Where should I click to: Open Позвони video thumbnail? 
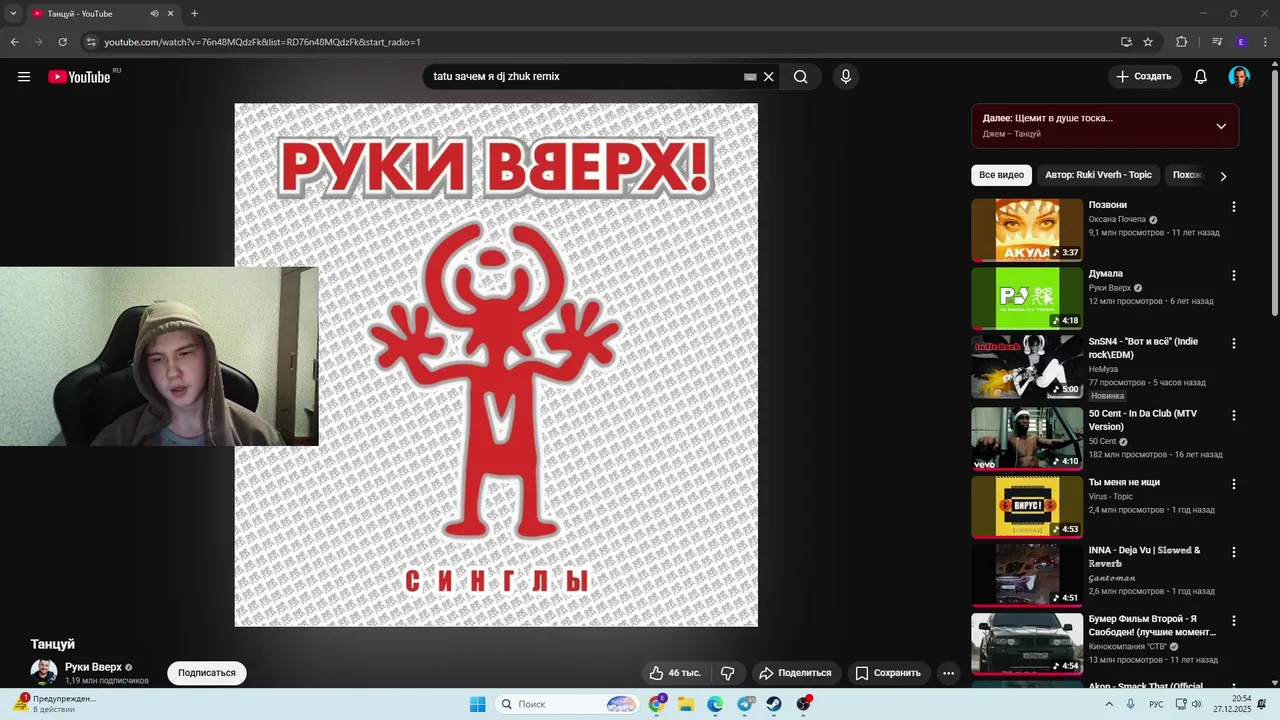tap(1027, 230)
